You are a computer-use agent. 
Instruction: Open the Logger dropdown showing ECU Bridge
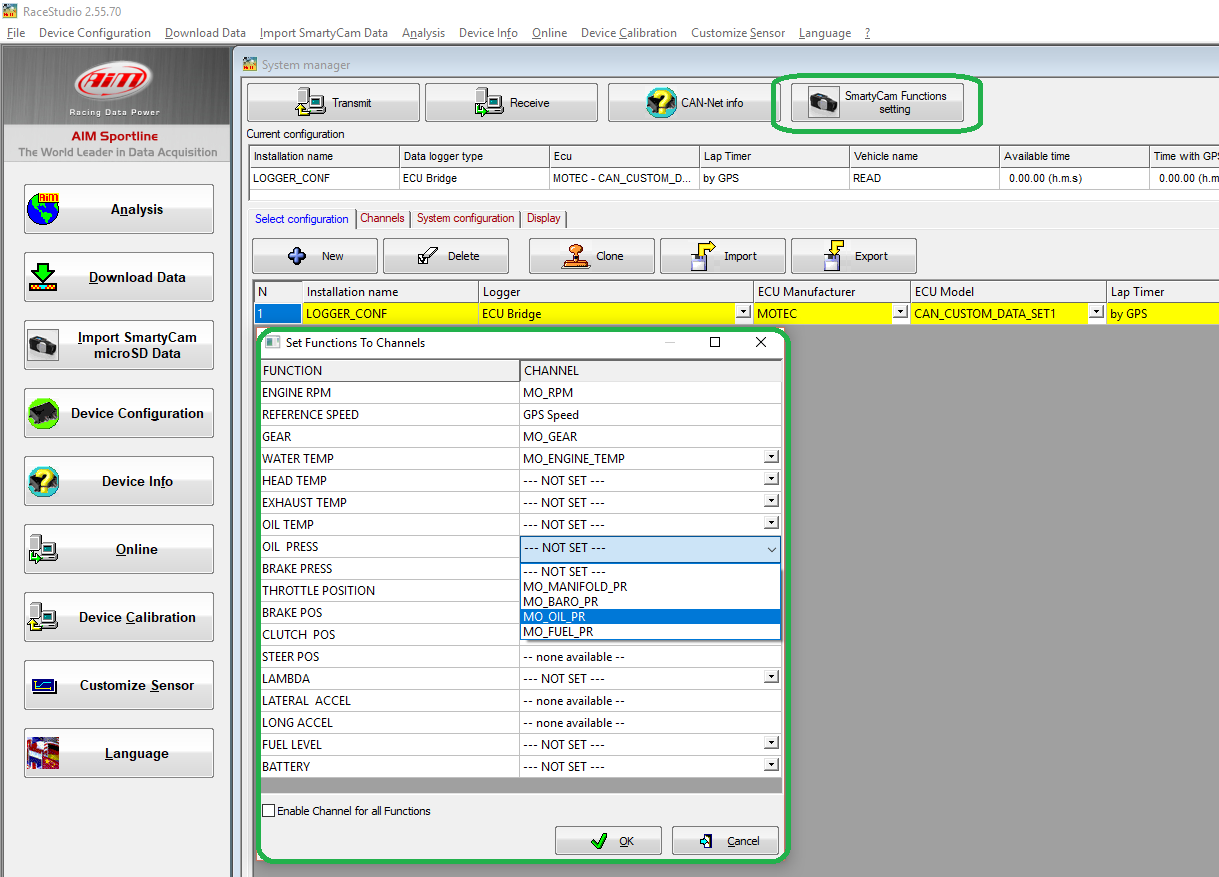[745, 312]
